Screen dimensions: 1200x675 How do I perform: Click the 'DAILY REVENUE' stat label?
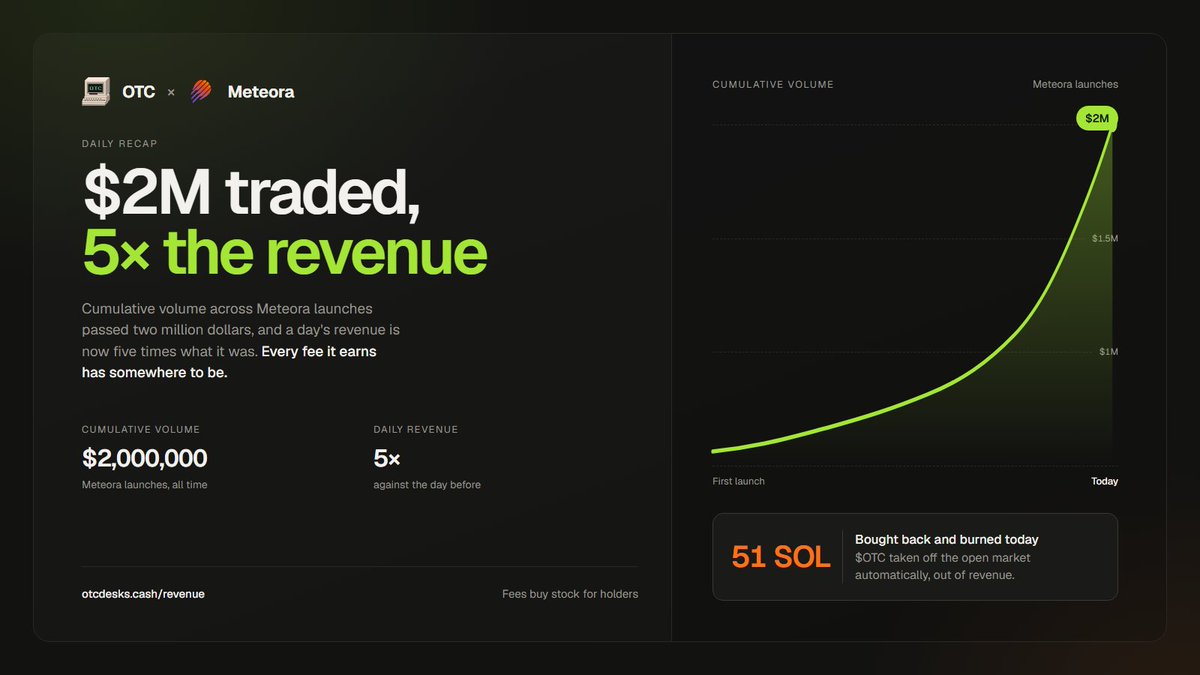coord(416,430)
